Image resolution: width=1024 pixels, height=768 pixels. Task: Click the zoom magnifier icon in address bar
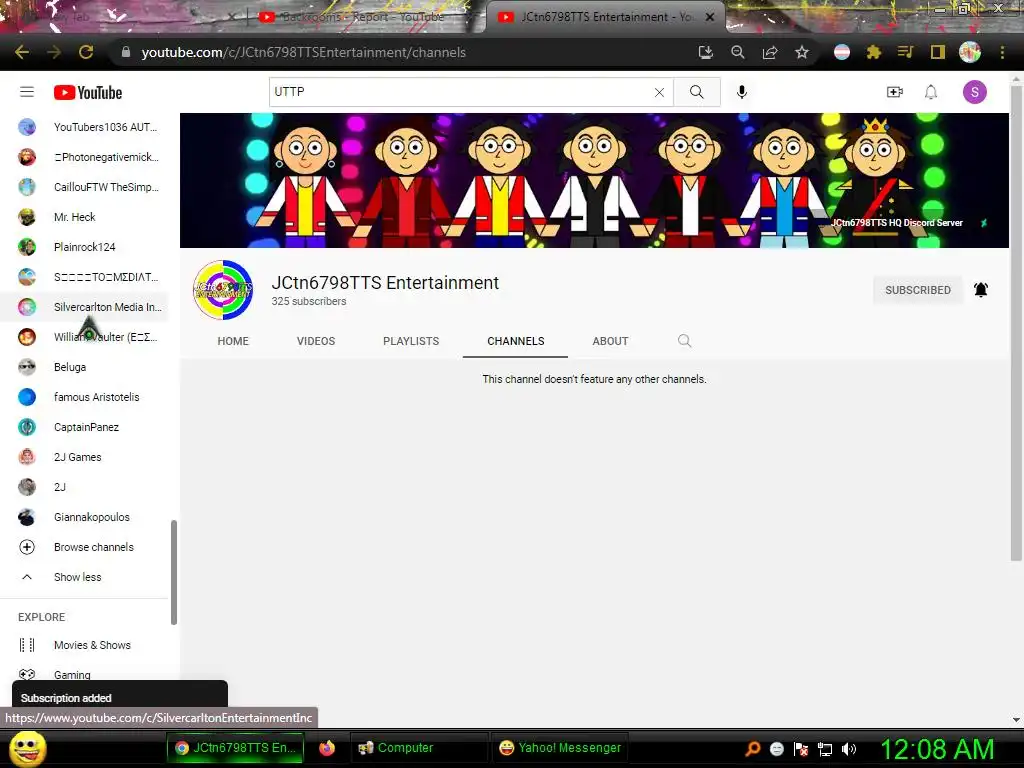tap(738, 52)
